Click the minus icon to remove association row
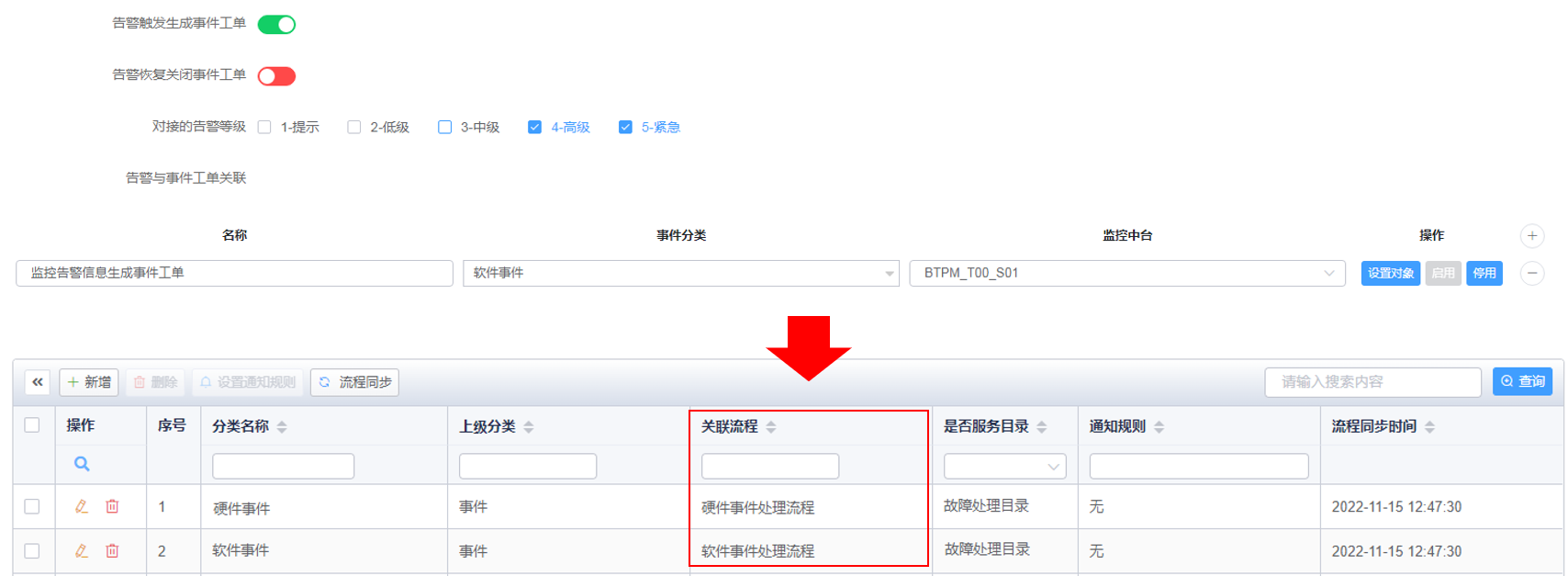This screenshot has height=576, width=1568. pyautogui.click(x=1531, y=274)
